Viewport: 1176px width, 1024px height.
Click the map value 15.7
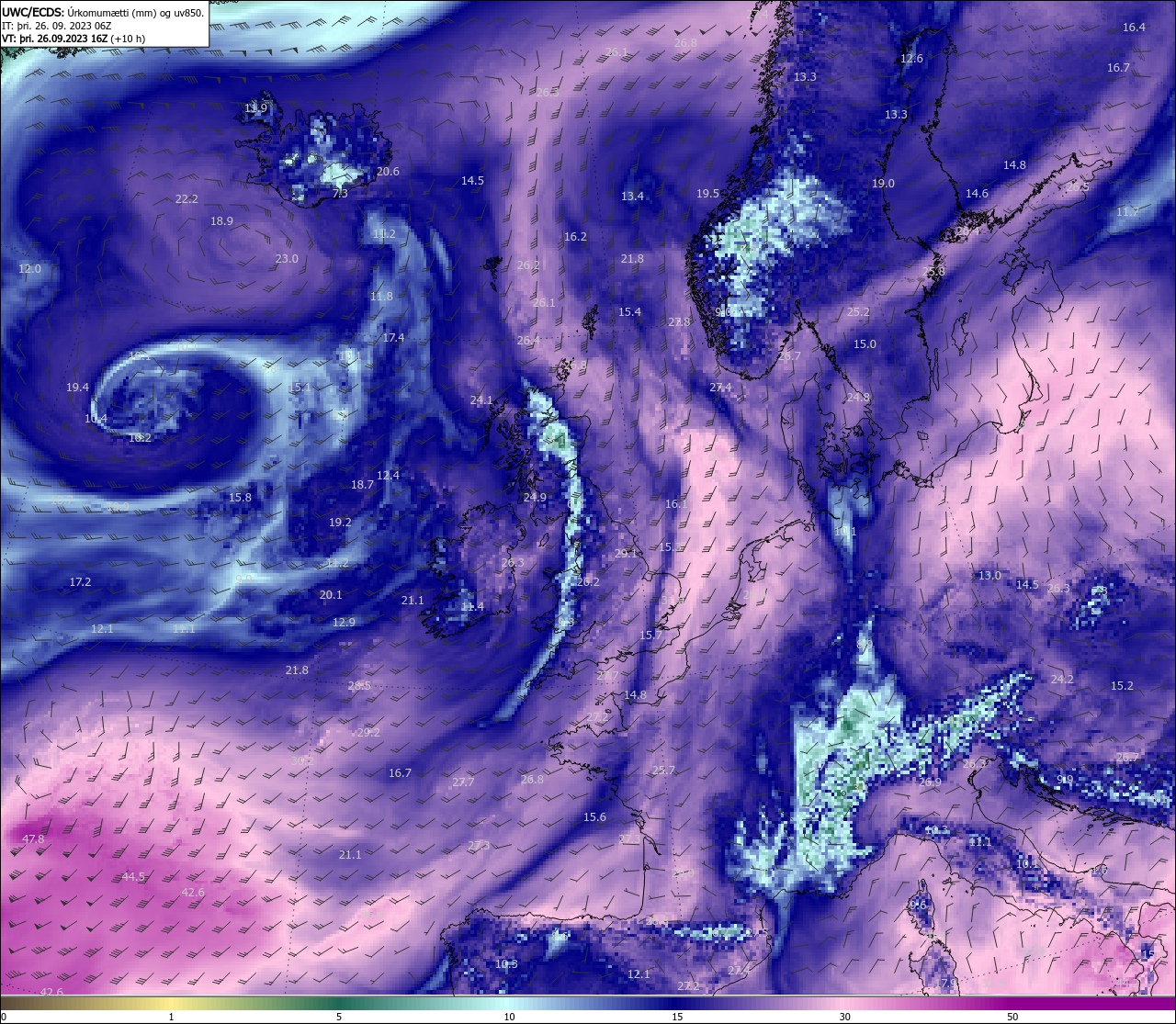(x=650, y=636)
